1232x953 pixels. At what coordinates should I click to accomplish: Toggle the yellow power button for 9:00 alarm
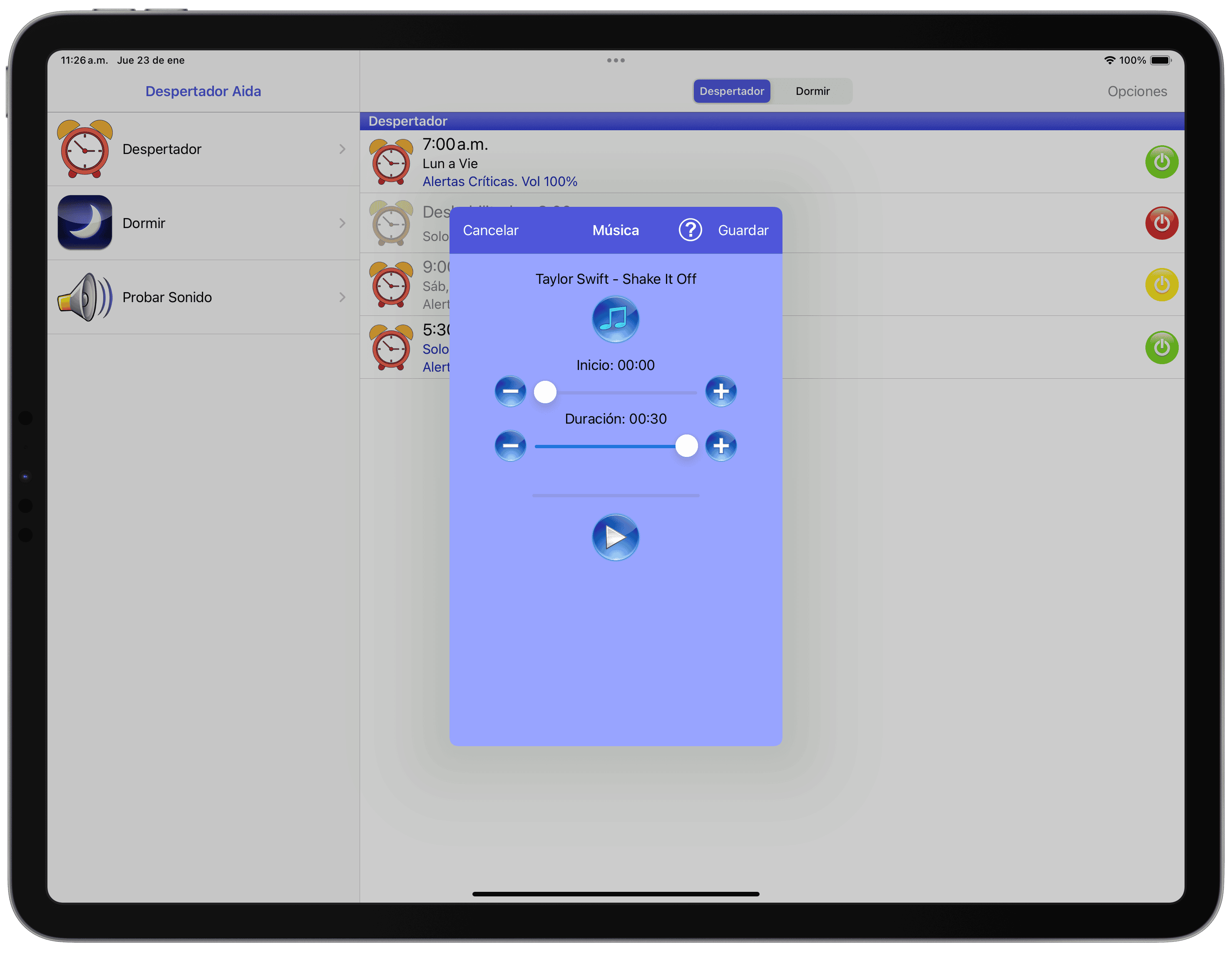point(1162,285)
